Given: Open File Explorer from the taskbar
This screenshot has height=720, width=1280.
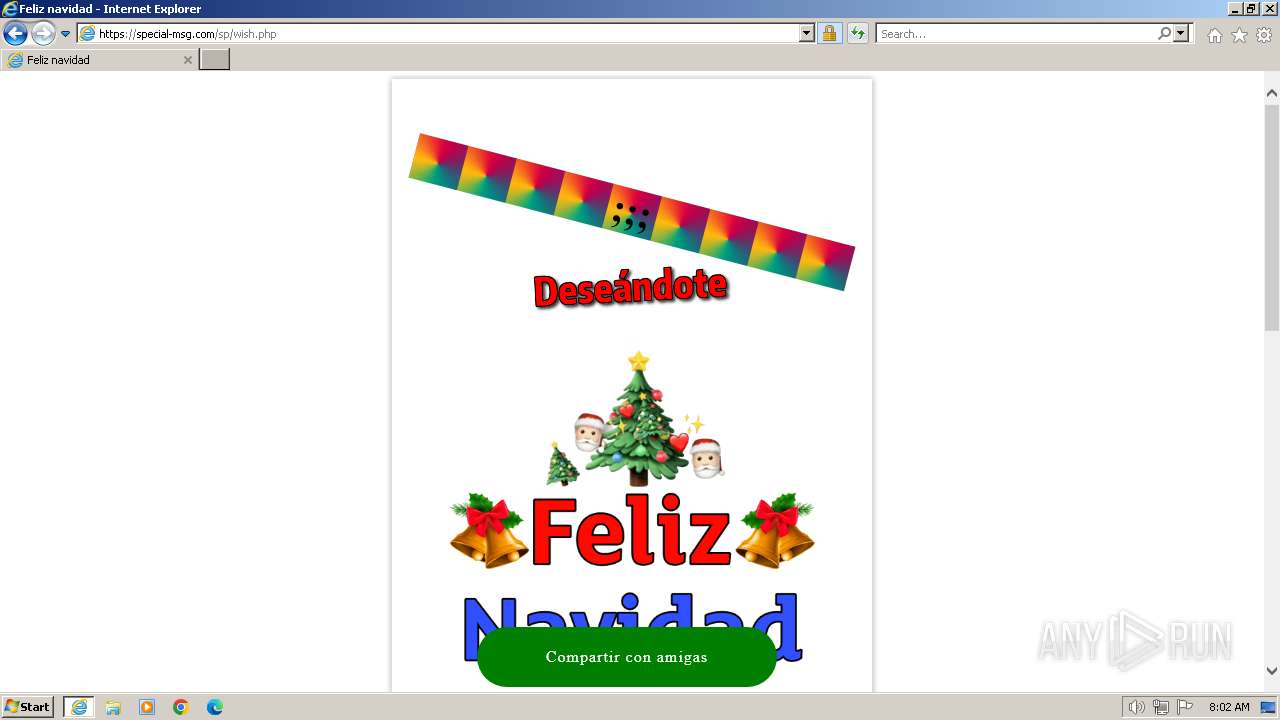Looking at the screenshot, I should [x=113, y=707].
